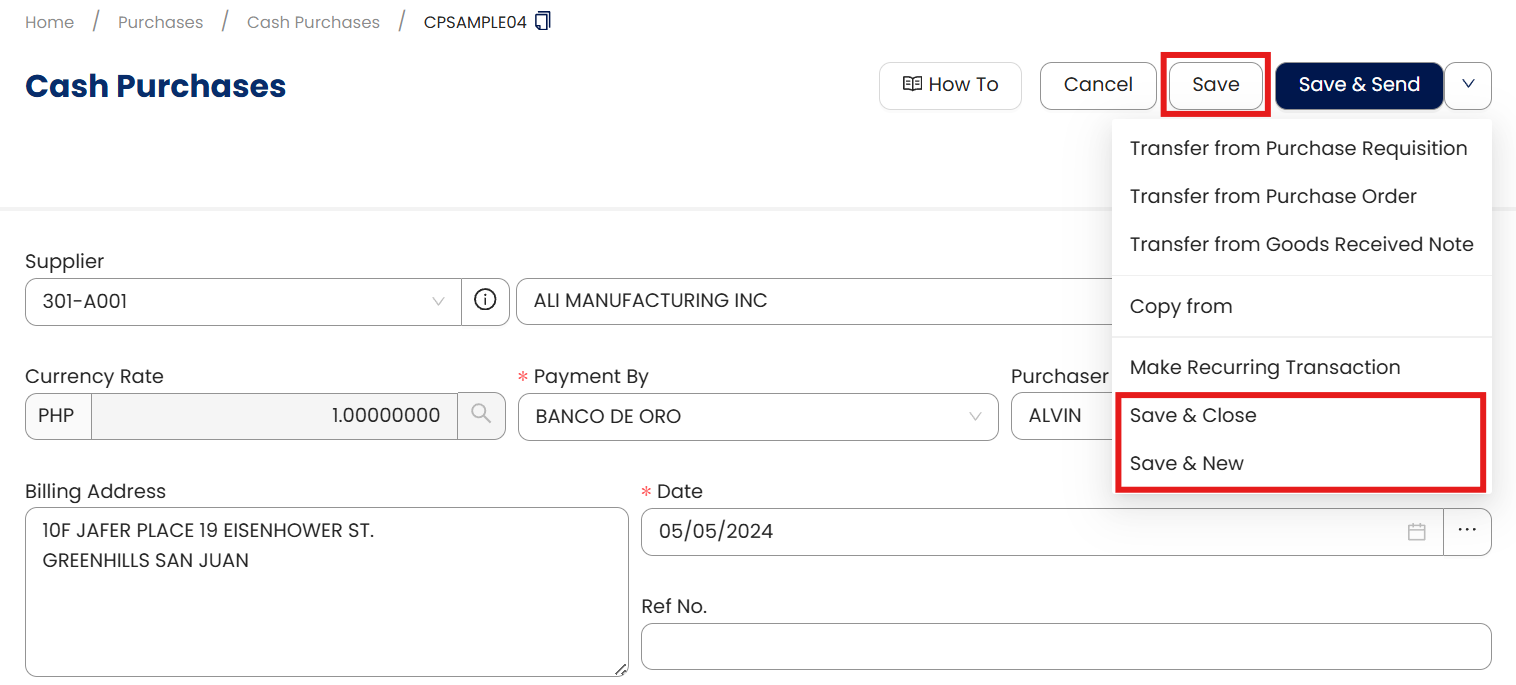This screenshot has width=1516, height=685.
Task: Click the CPSAMPLE04 breadcrumb text
Action: click(x=475, y=22)
